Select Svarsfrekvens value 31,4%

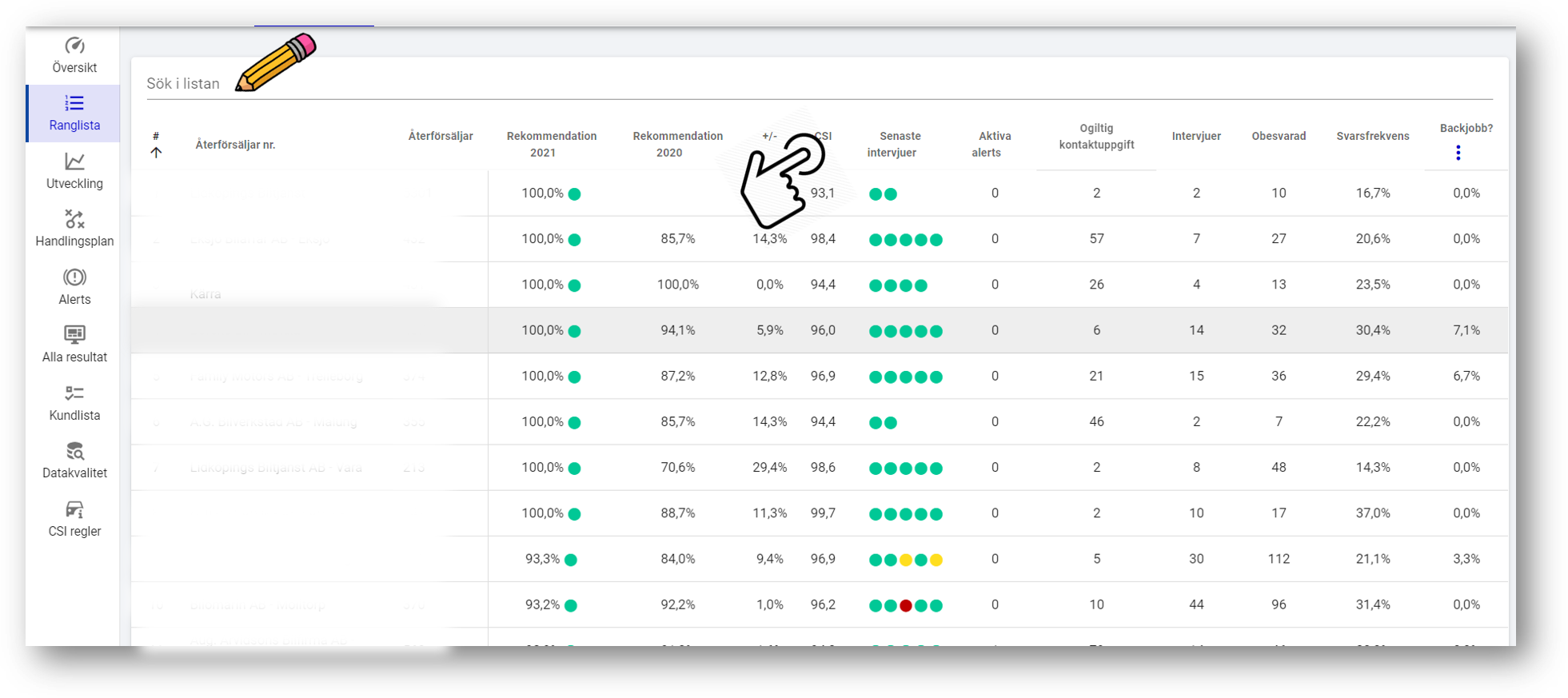(x=1373, y=604)
